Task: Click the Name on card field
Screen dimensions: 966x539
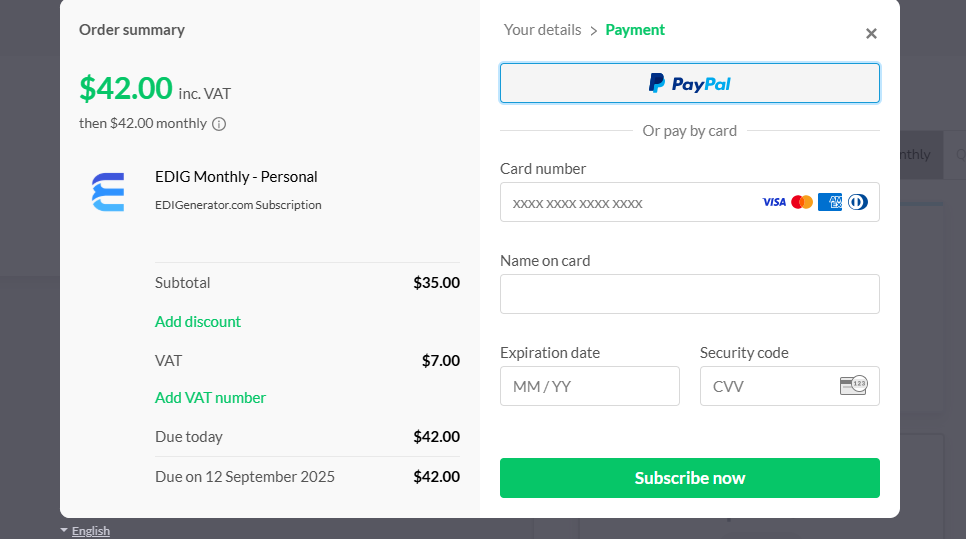Action: click(x=690, y=294)
